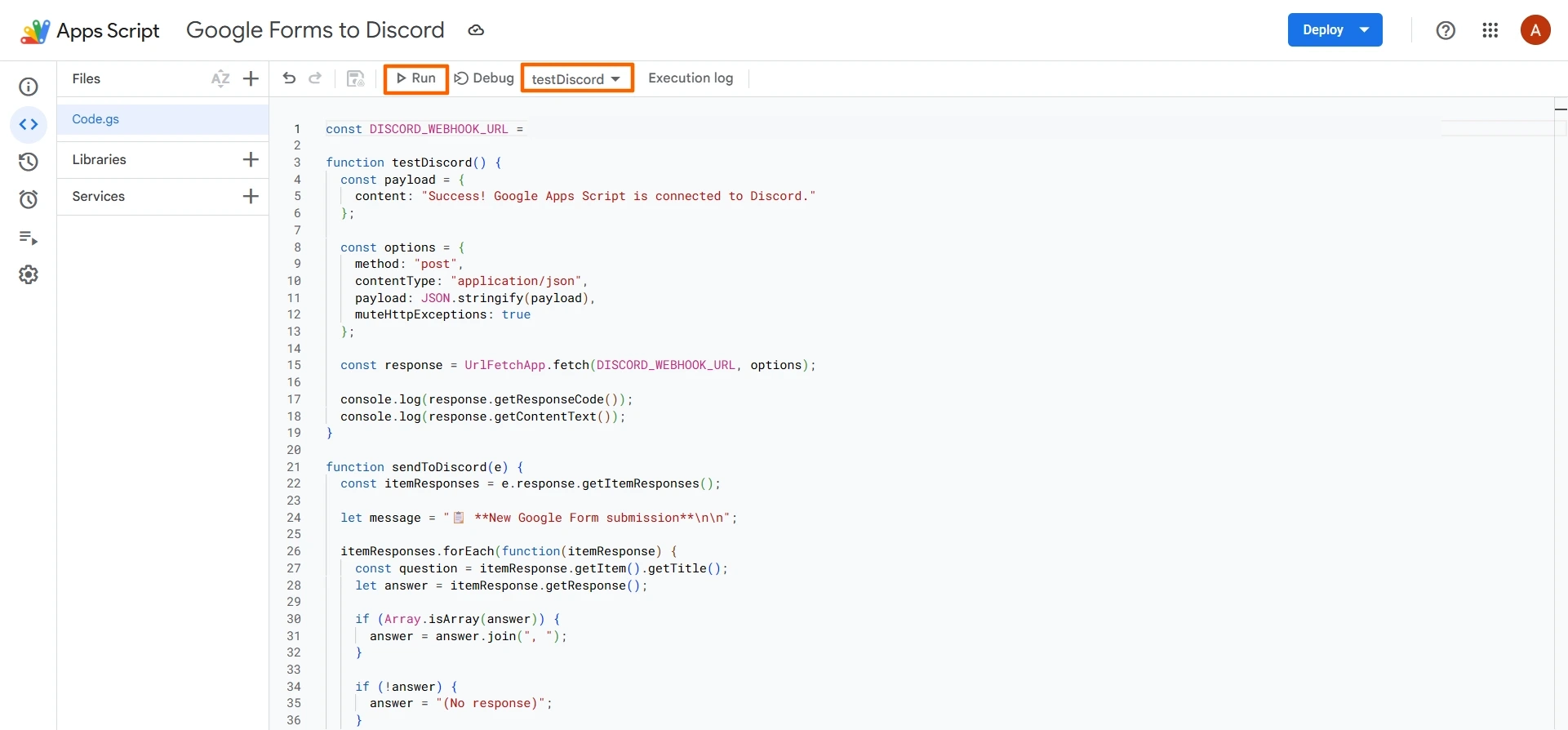Debug the selected function
This screenshot has height=730, width=1568.
point(484,78)
